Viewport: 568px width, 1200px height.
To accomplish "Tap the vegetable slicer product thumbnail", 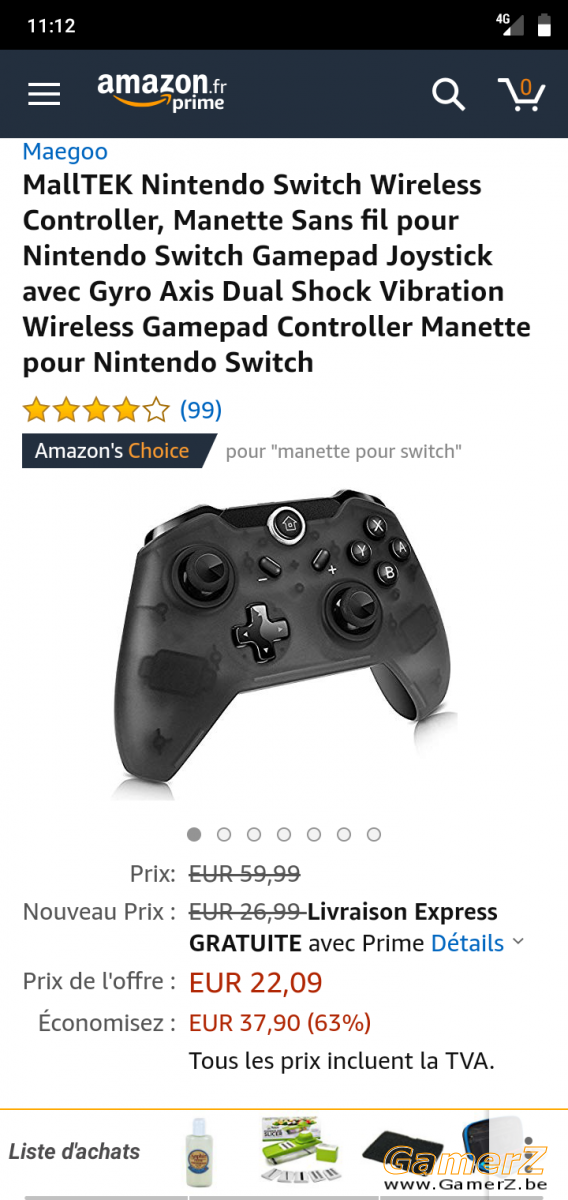I will pyautogui.click(x=299, y=1151).
